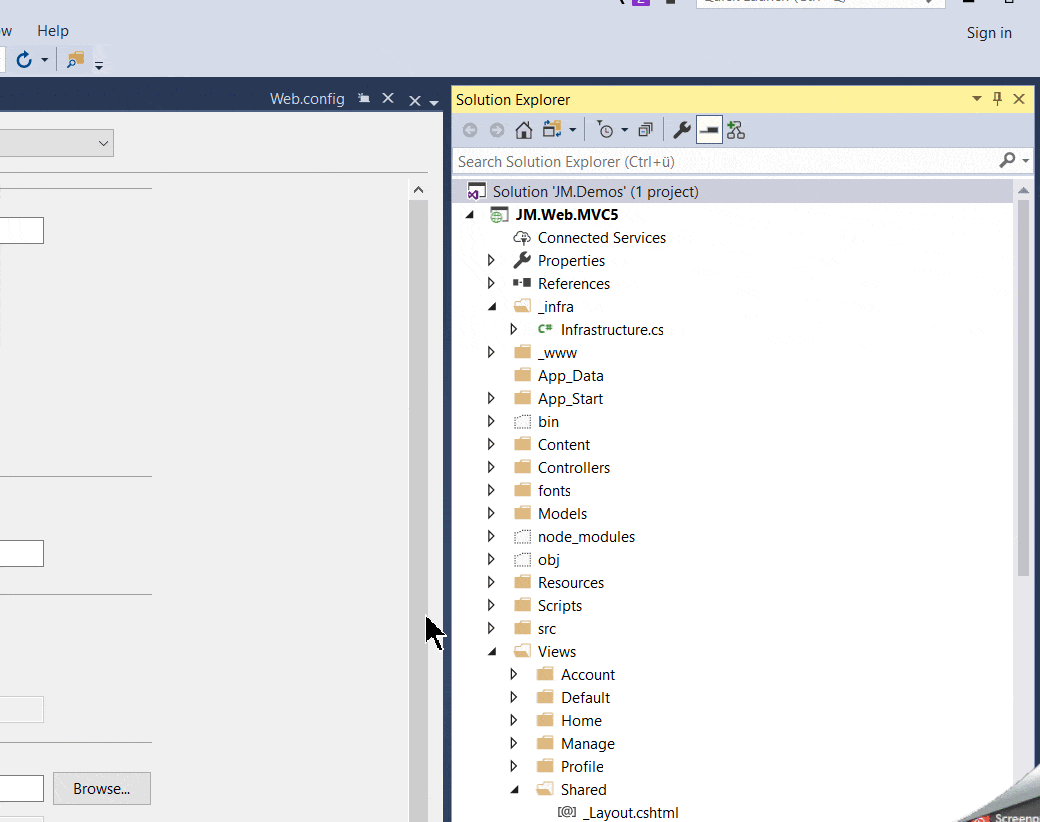This screenshot has height=822, width=1040.
Task: Click the Back arrow in Solution Explorer toolbar
Action: coord(470,130)
